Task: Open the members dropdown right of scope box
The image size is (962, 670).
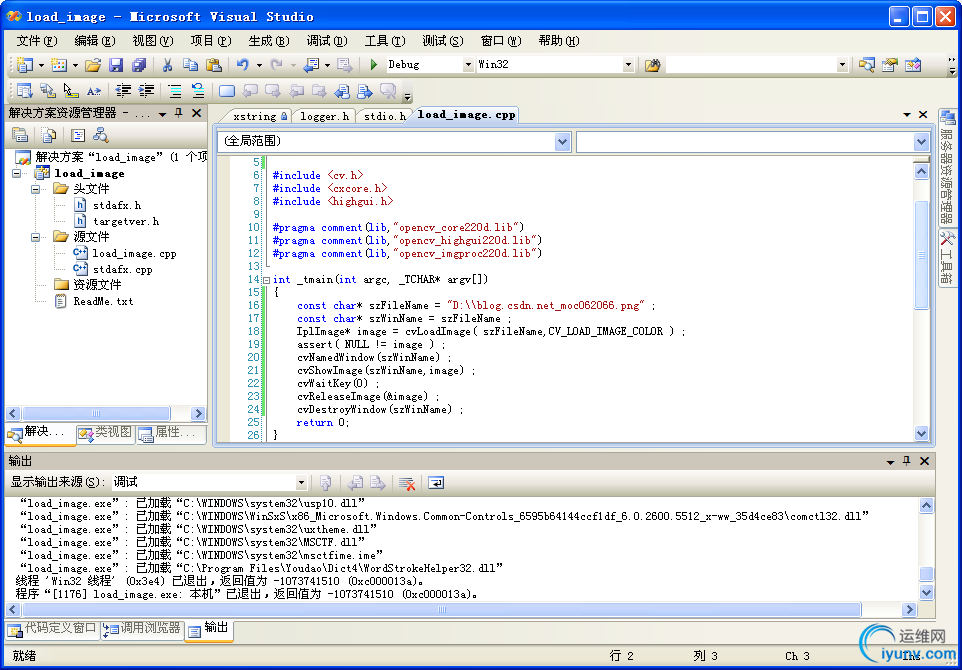Action: 922,142
